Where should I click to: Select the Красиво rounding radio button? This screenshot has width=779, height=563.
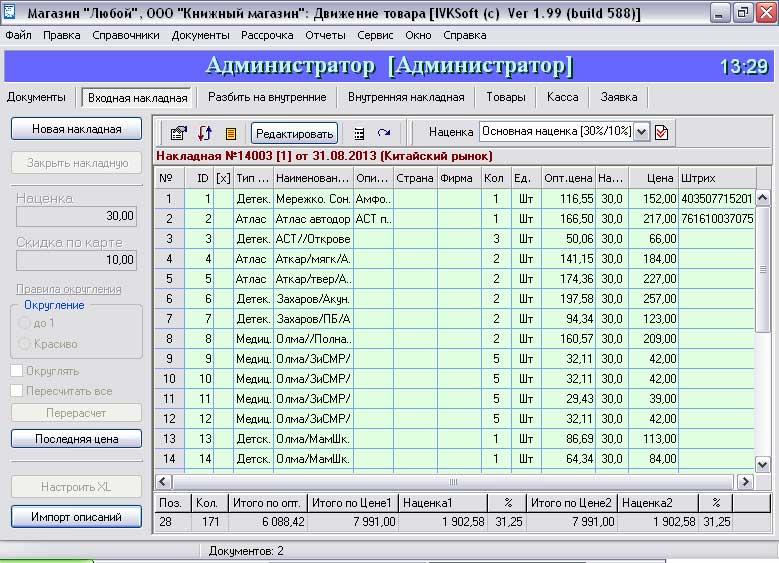[x=24, y=343]
